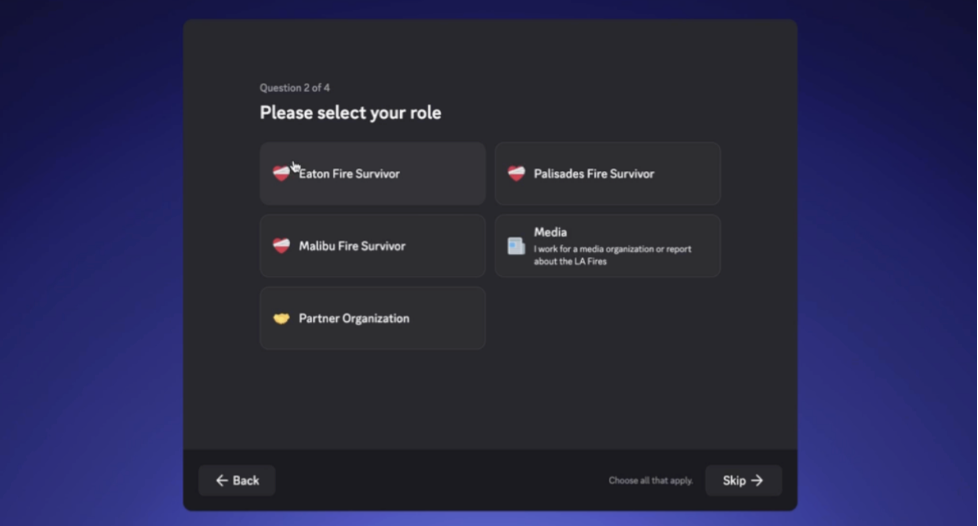The width and height of the screenshot is (978, 526).
Task: Click the 'Choose all that apply' hint text
Action: point(651,480)
